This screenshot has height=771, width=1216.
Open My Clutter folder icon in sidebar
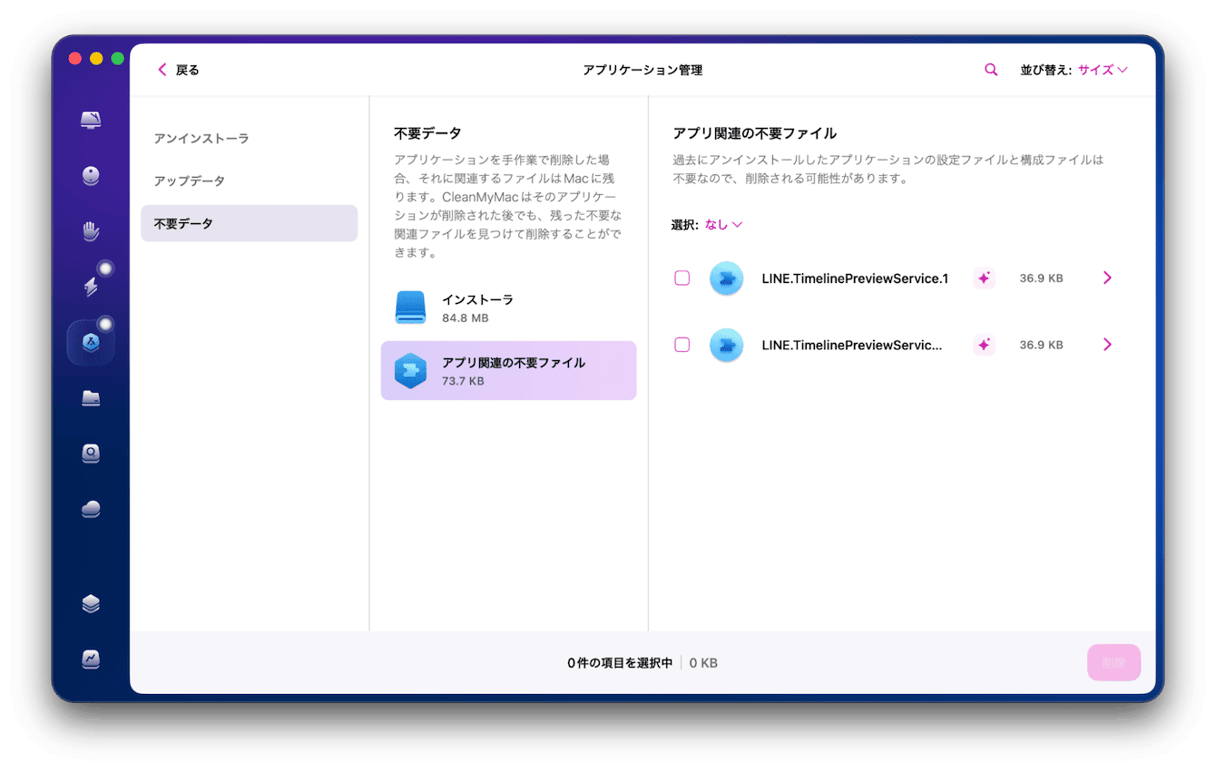tap(91, 398)
